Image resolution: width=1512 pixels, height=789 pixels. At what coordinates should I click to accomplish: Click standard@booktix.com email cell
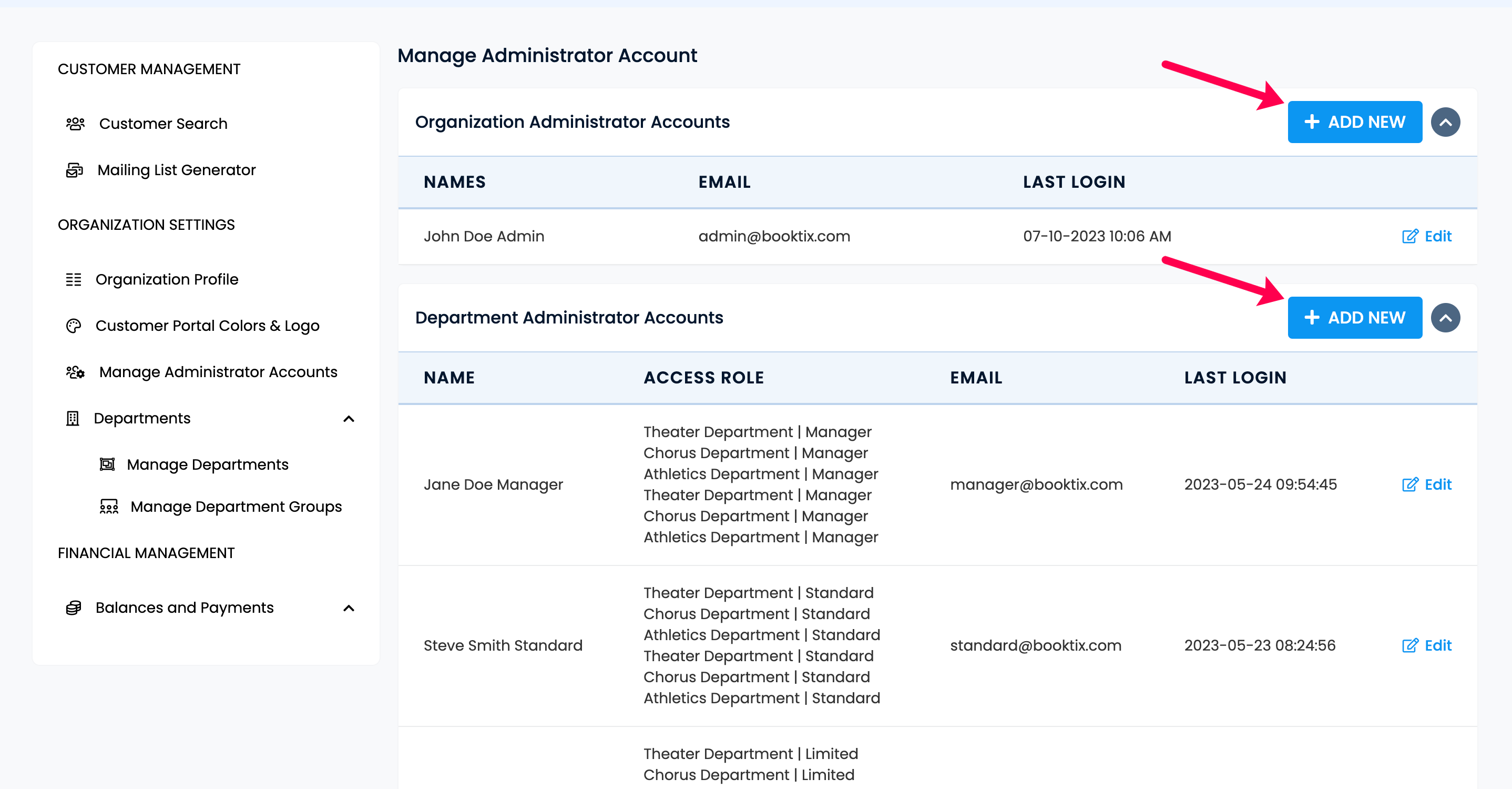1035,646
